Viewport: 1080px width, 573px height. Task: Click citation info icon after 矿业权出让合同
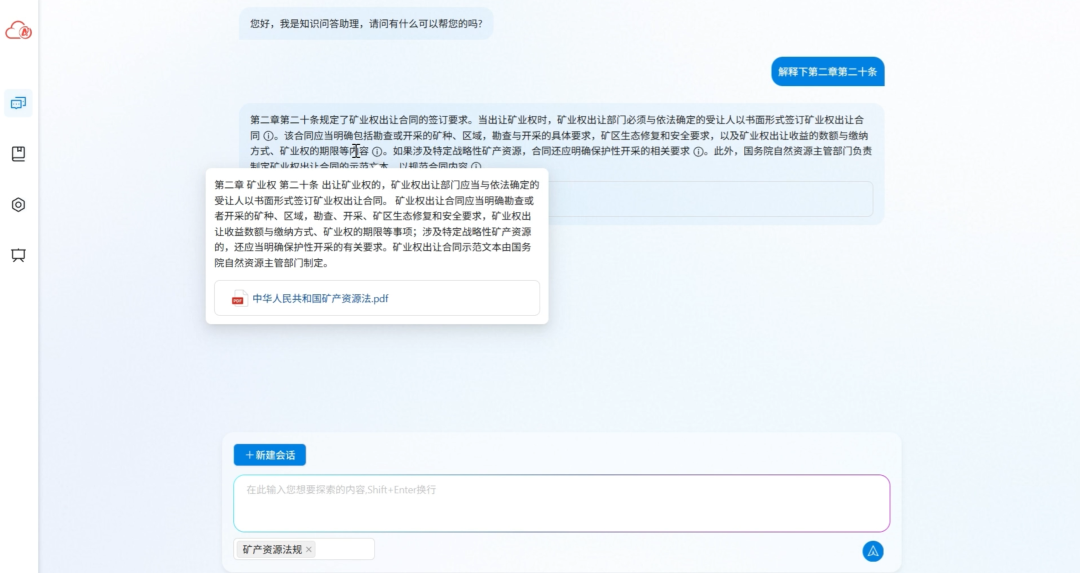269,136
